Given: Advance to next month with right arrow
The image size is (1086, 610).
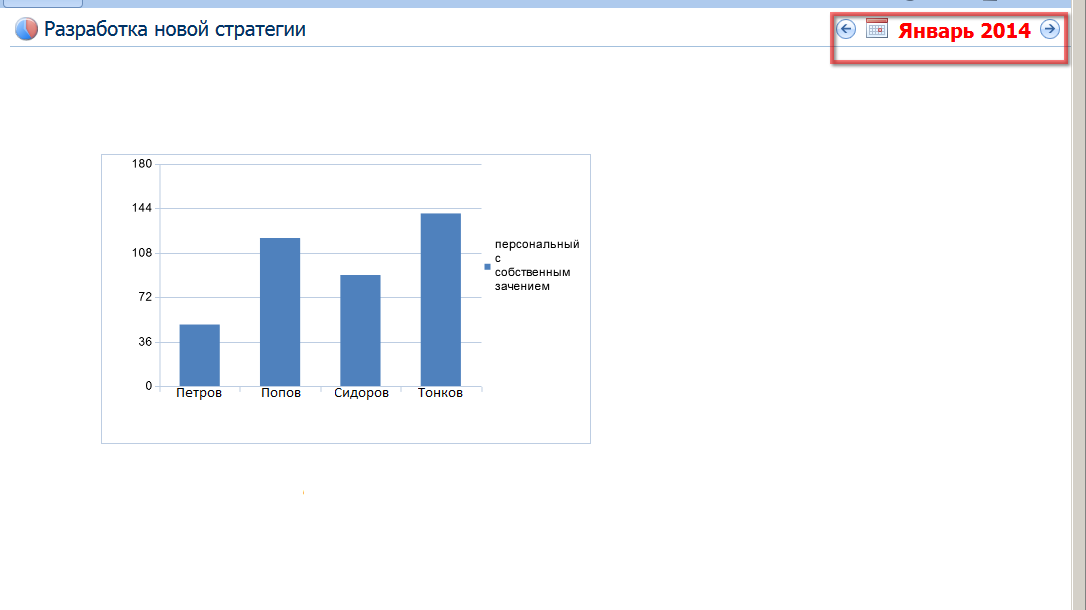Looking at the screenshot, I should 1049,30.
